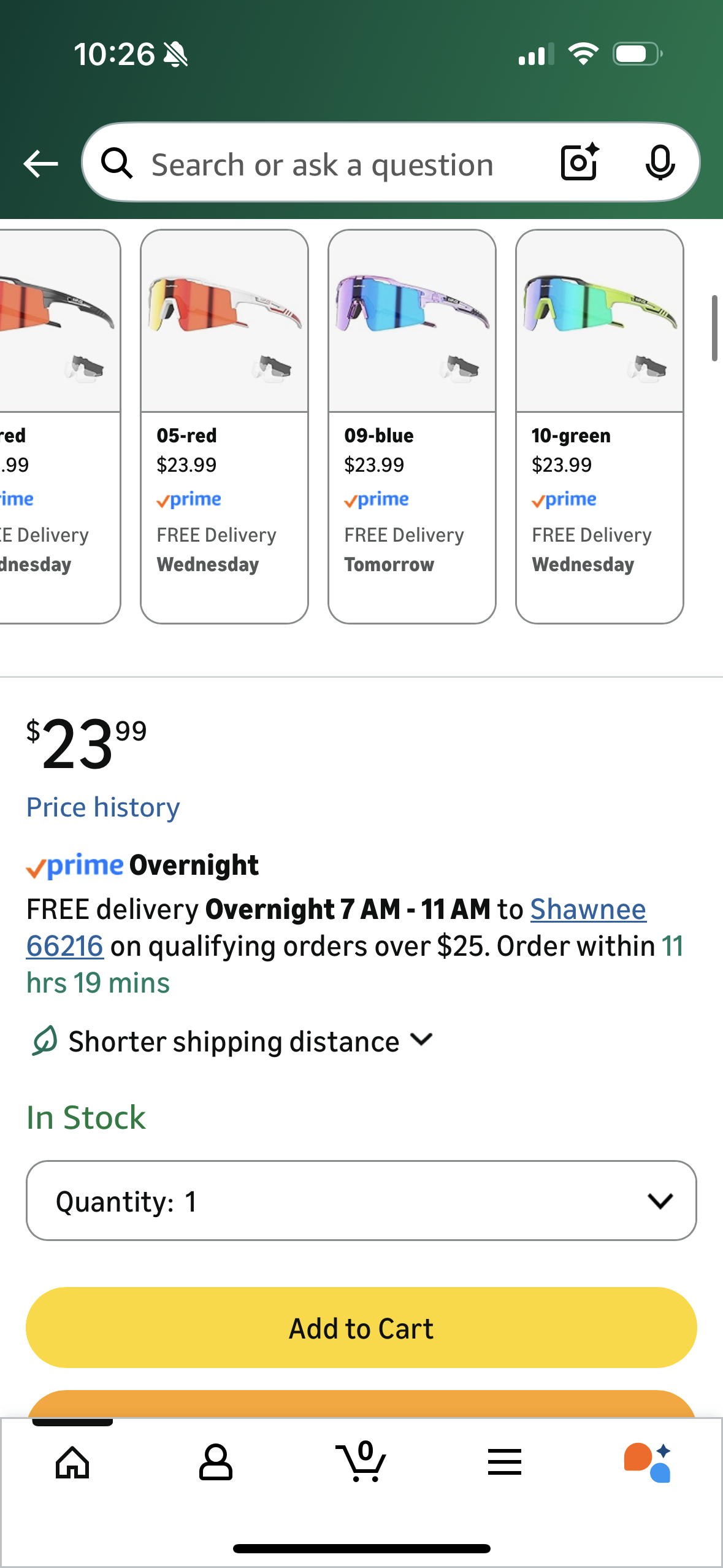Viewport: 723px width, 1568px height.
Task: Open the shopping cart icon
Action: 361,1462
